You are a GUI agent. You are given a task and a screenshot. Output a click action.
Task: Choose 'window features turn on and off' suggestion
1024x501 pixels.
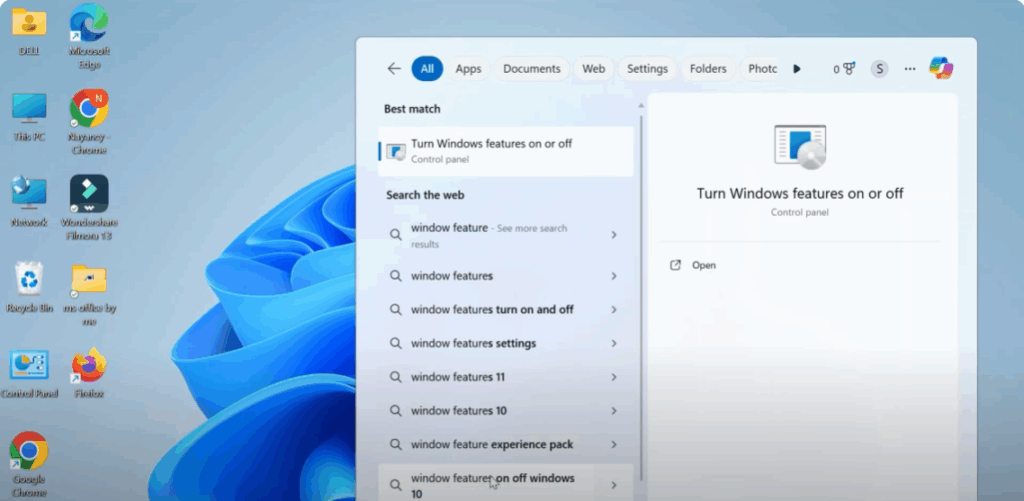click(x=505, y=310)
